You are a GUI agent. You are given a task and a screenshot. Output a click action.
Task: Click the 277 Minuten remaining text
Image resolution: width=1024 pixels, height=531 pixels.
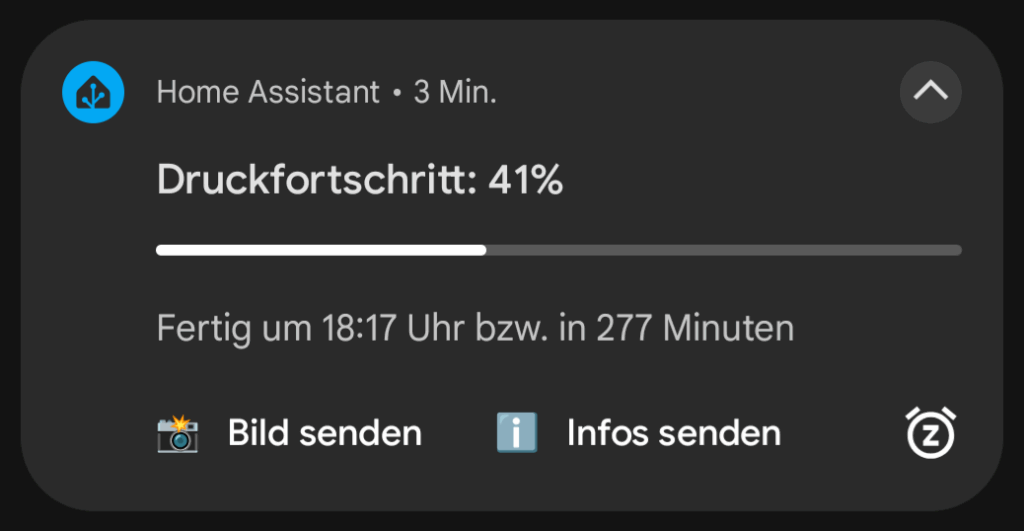click(x=694, y=327)
